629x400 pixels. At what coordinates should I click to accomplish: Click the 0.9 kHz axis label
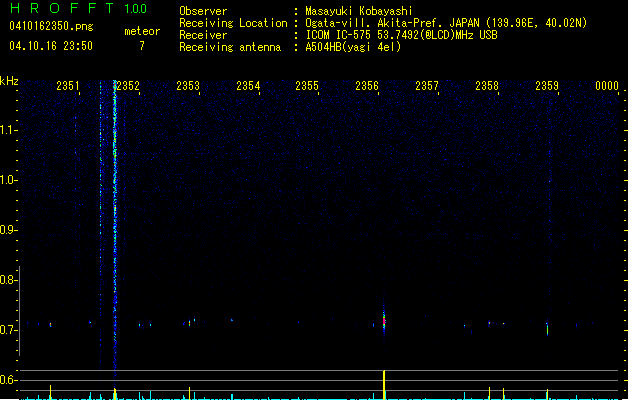click(x=8, y=230)
